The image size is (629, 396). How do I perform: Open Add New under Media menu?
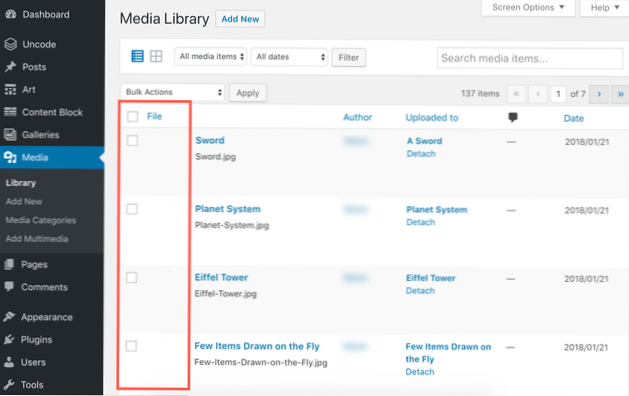tap(24, 201)
